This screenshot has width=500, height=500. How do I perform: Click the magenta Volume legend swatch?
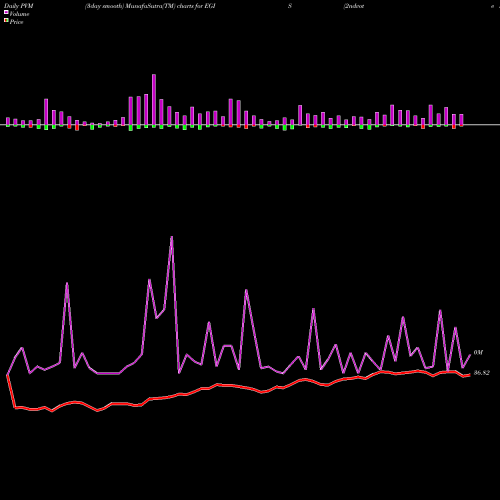[6, 12]
